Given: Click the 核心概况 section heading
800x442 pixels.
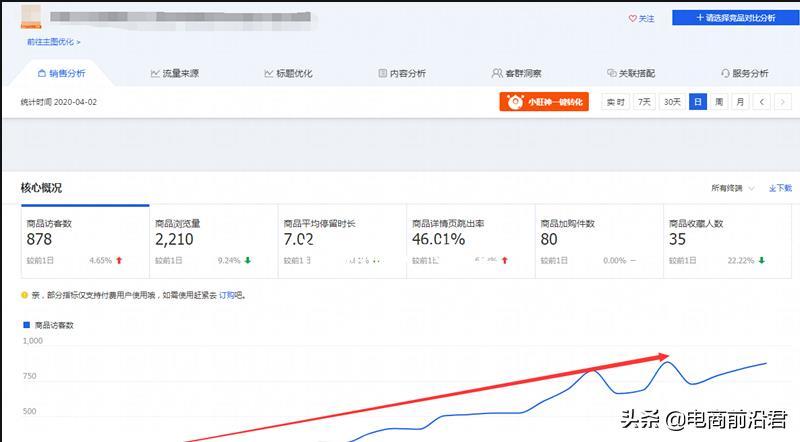Looking at the screenshot, I should (41, 188).
